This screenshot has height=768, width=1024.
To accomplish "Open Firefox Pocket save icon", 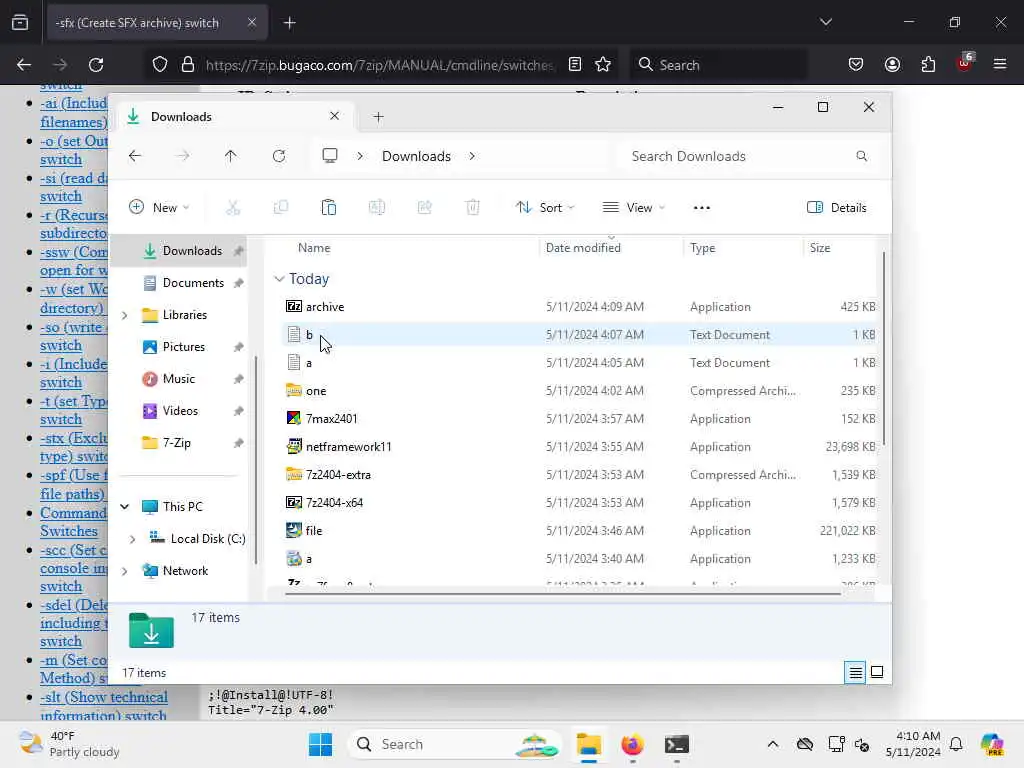I will coord(856,65).
